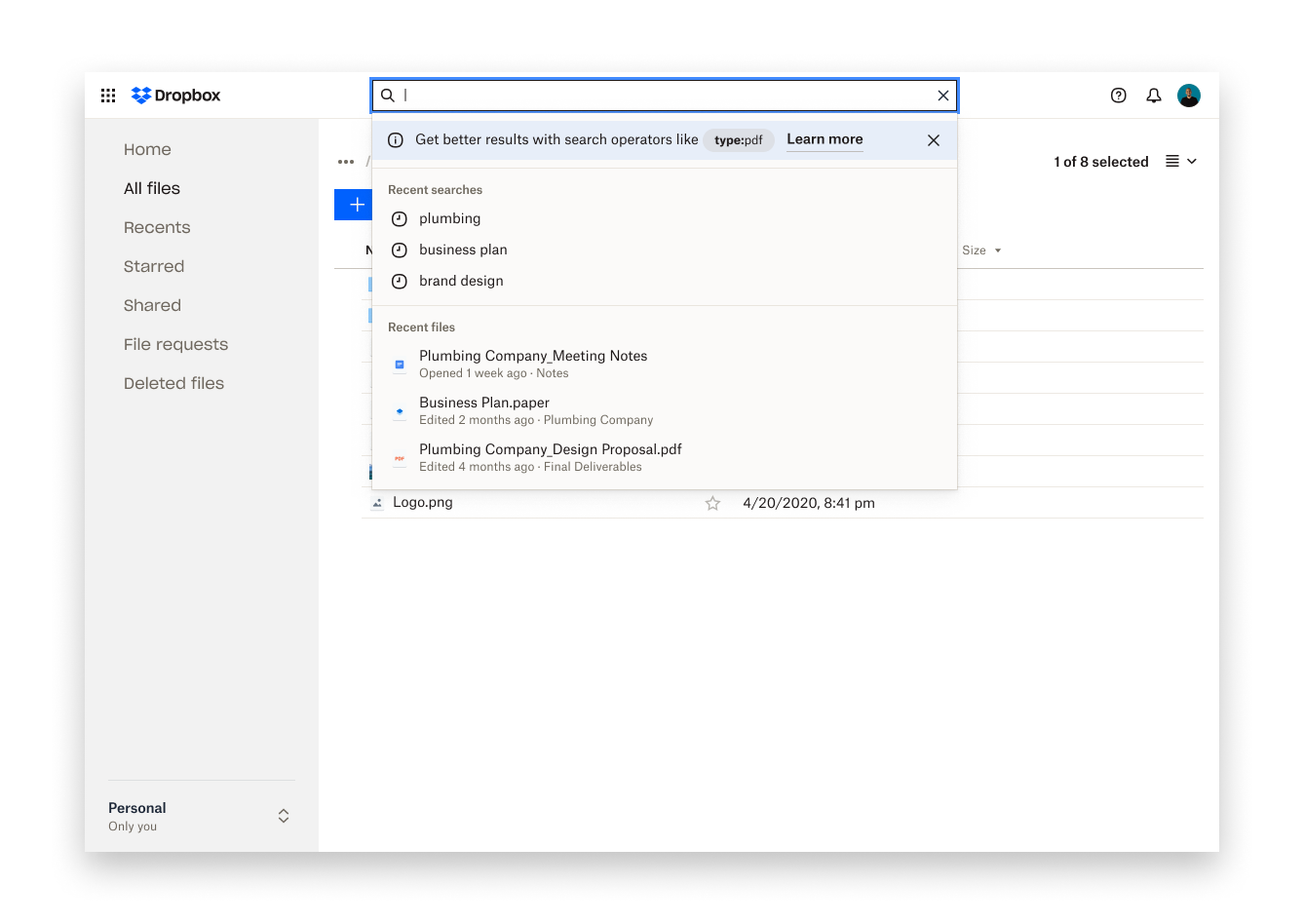Open the app grid launcher icon
The image size is (1304, 924).
point(108,96)
